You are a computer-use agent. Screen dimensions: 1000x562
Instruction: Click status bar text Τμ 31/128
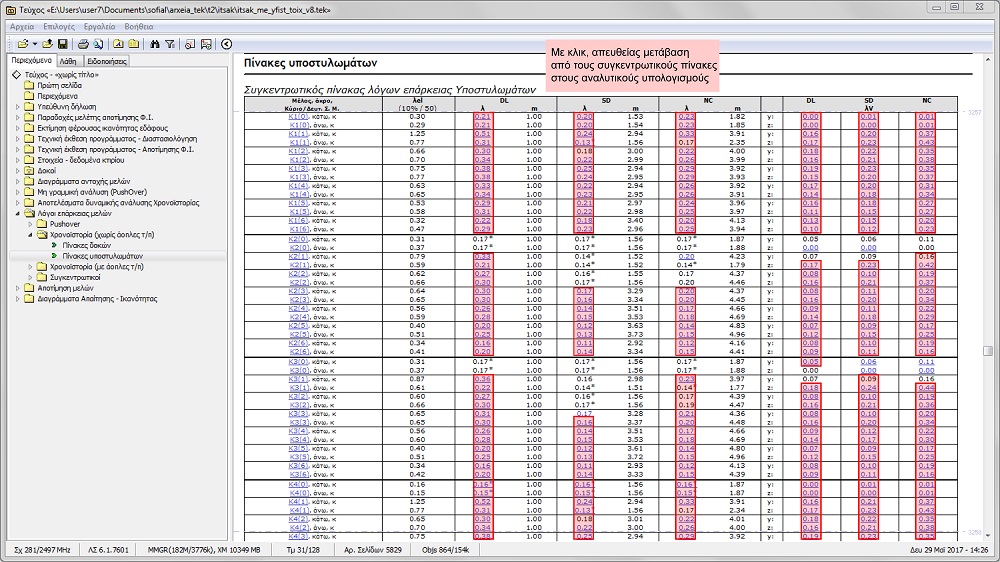(303, 549)
